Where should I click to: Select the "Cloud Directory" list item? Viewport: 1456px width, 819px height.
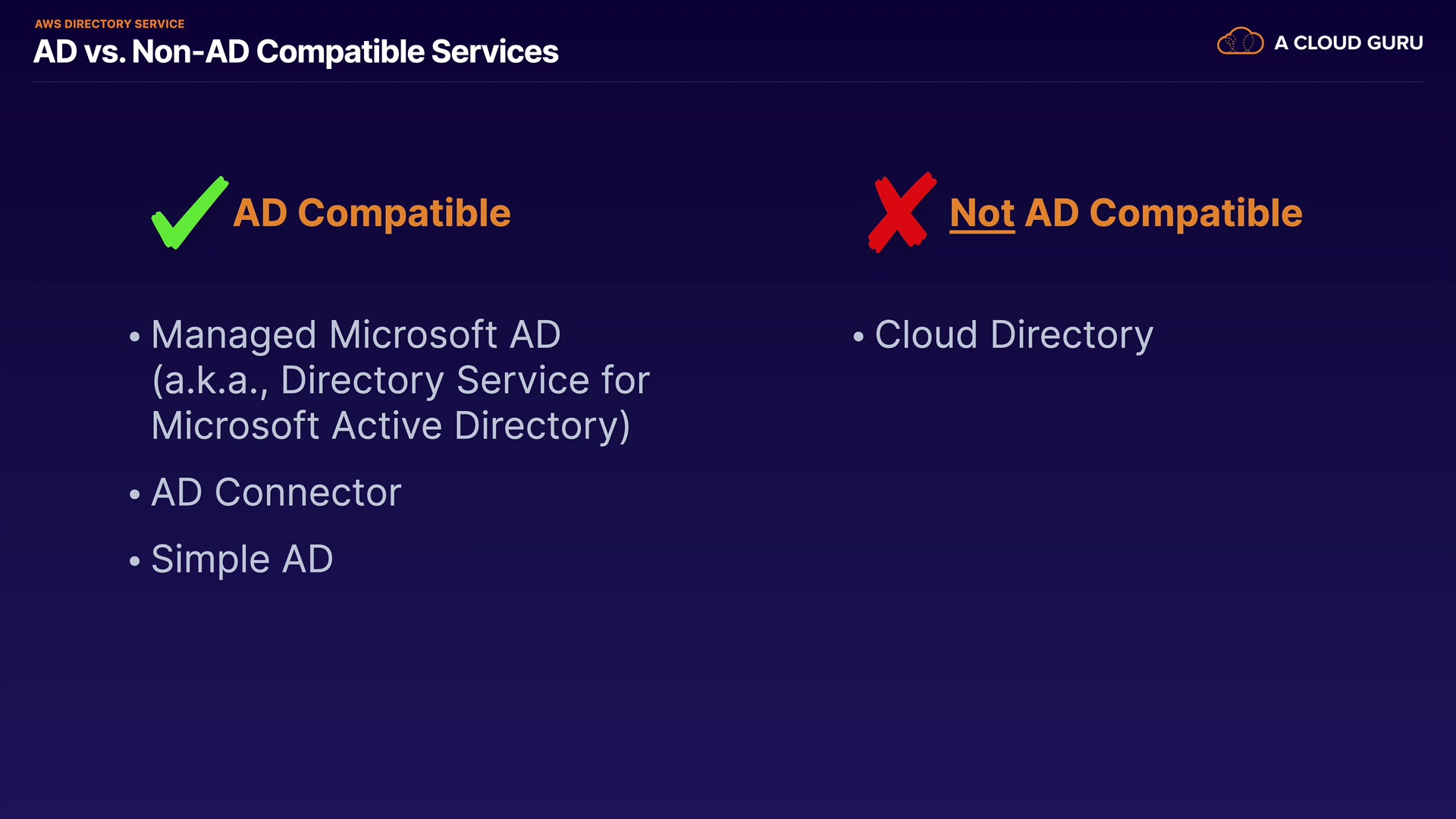point(1014,335)
